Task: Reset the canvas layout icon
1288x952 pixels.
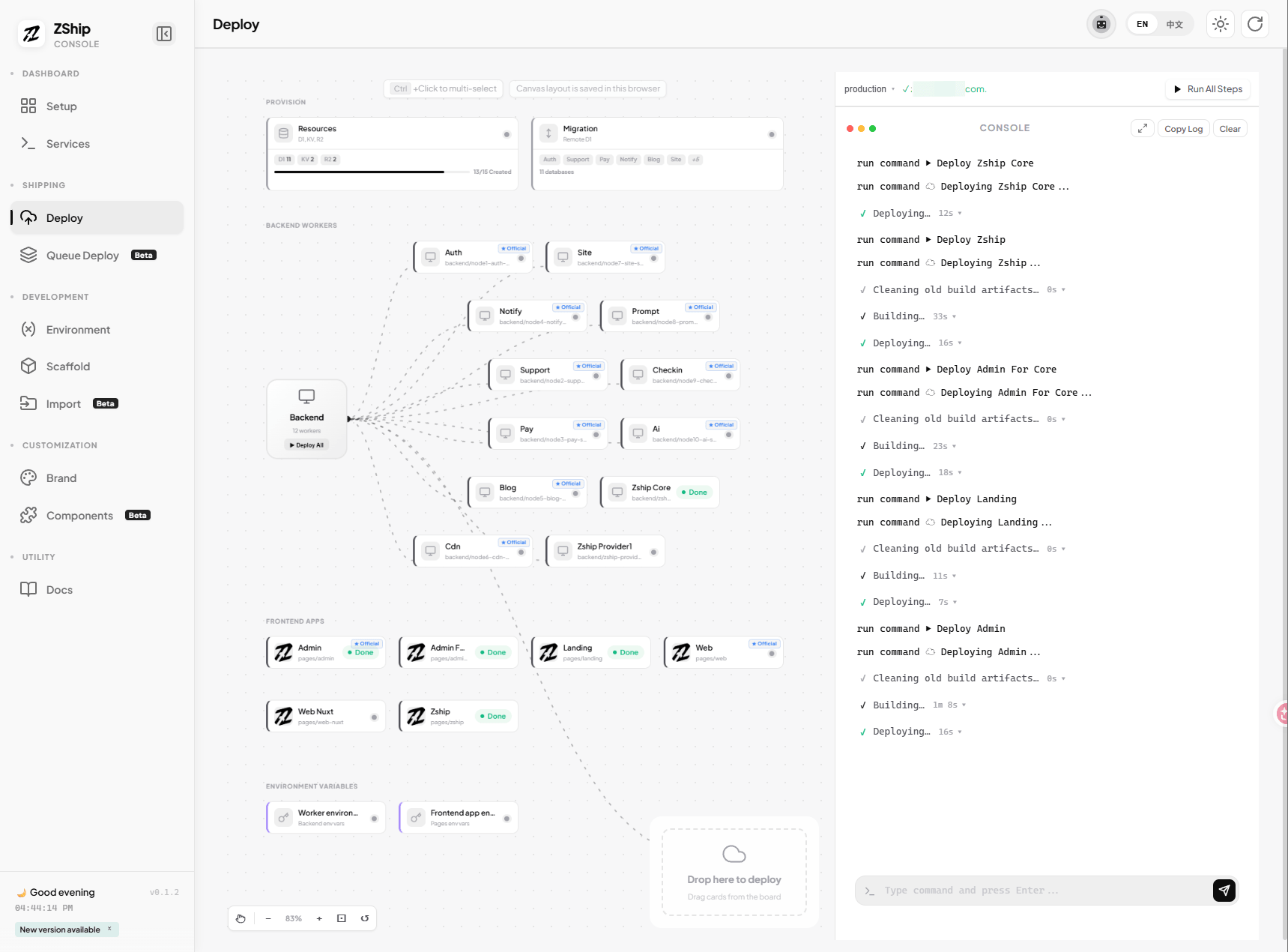Action: coord(365,918)
